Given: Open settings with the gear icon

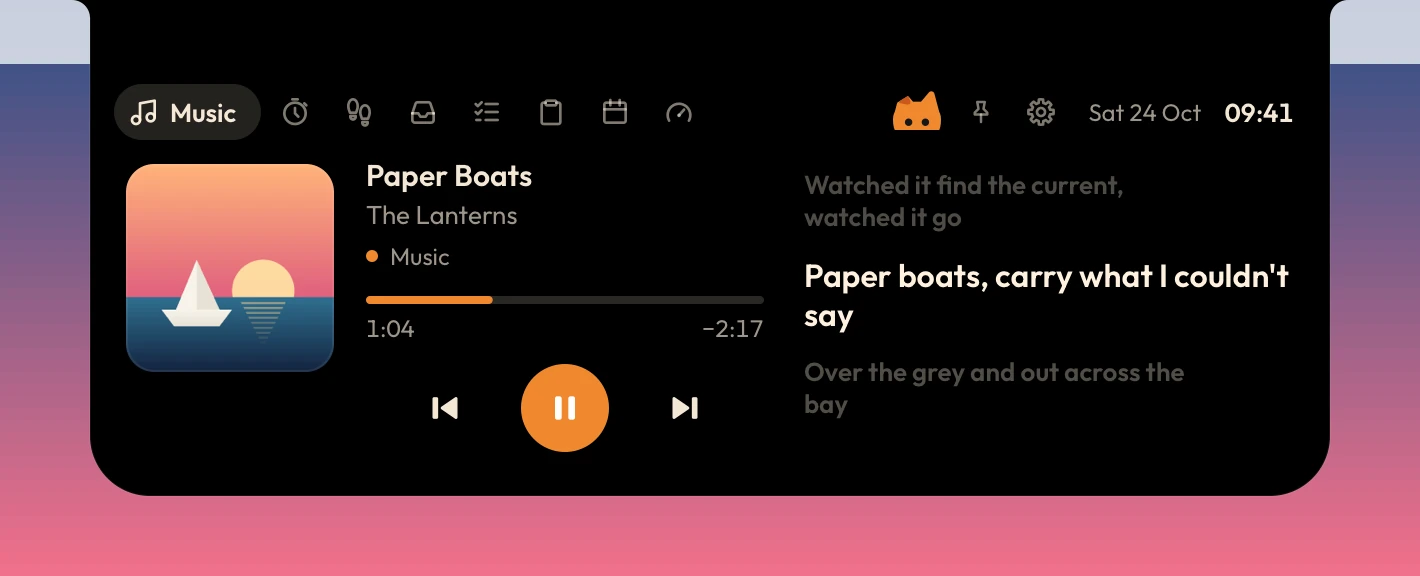Looking at the screenshot, I should (1041, 112).
